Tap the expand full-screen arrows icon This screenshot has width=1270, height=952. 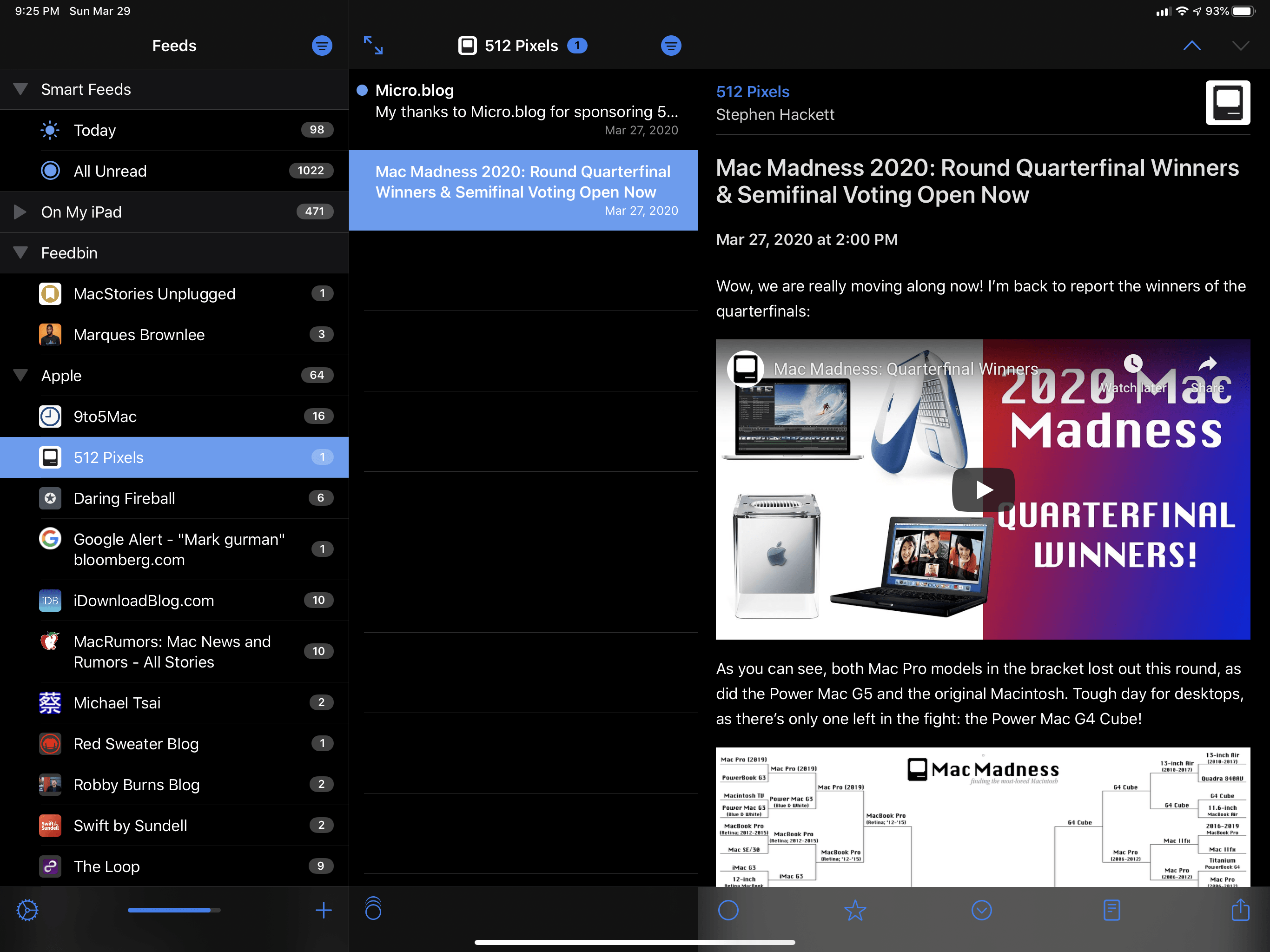pos(373,46)
